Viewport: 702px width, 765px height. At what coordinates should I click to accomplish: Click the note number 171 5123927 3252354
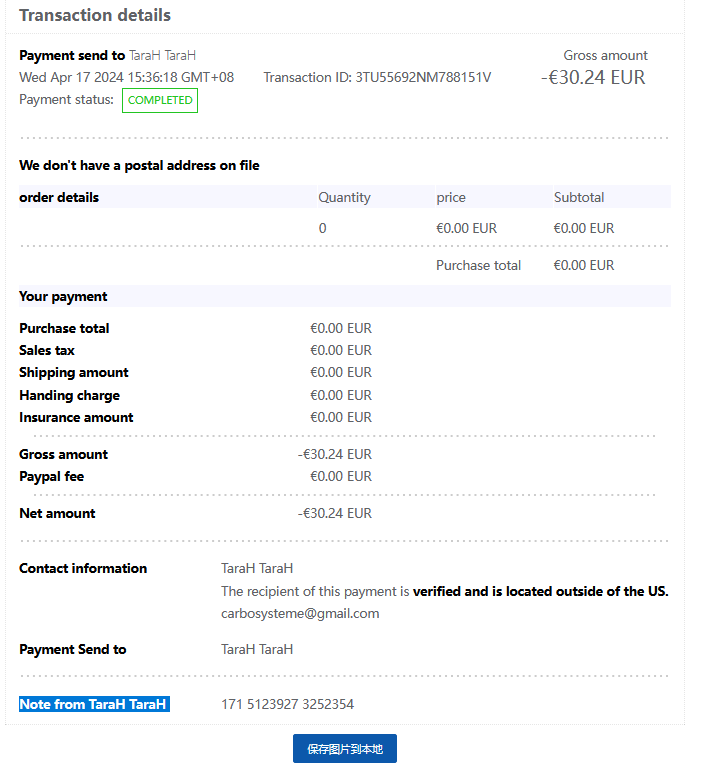(x=287, y=704)
